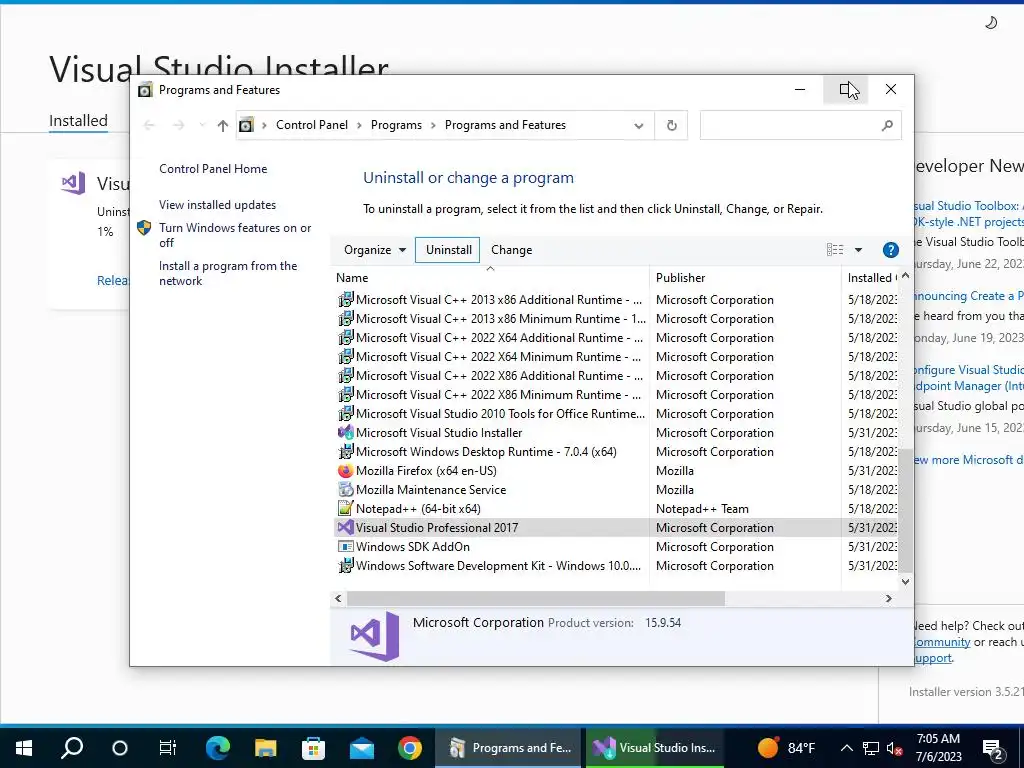Click the search box in Programs and Features
This screenshot has height=768, width=1024.
click(x=801, y=125)
